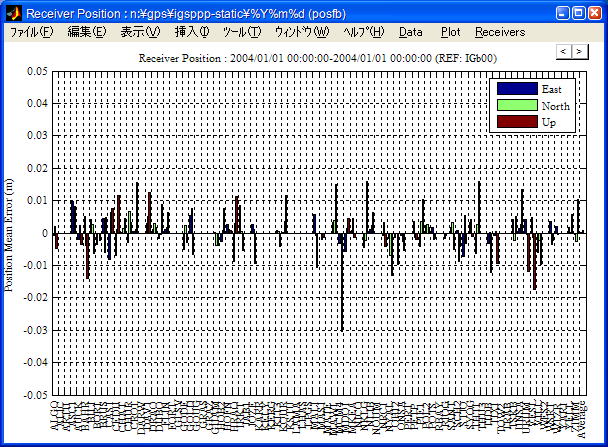Open the ヘルプ(H) menu
Screen dimensions: 608x447
[363, 32]
